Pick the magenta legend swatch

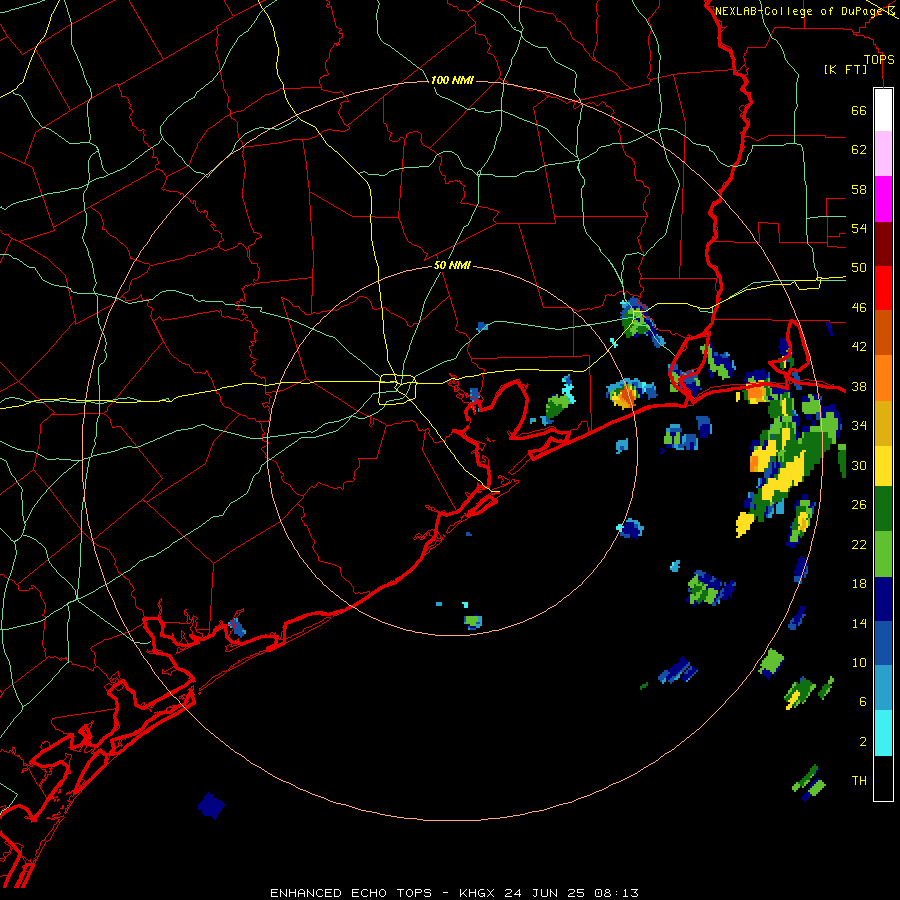coord(883,199)
